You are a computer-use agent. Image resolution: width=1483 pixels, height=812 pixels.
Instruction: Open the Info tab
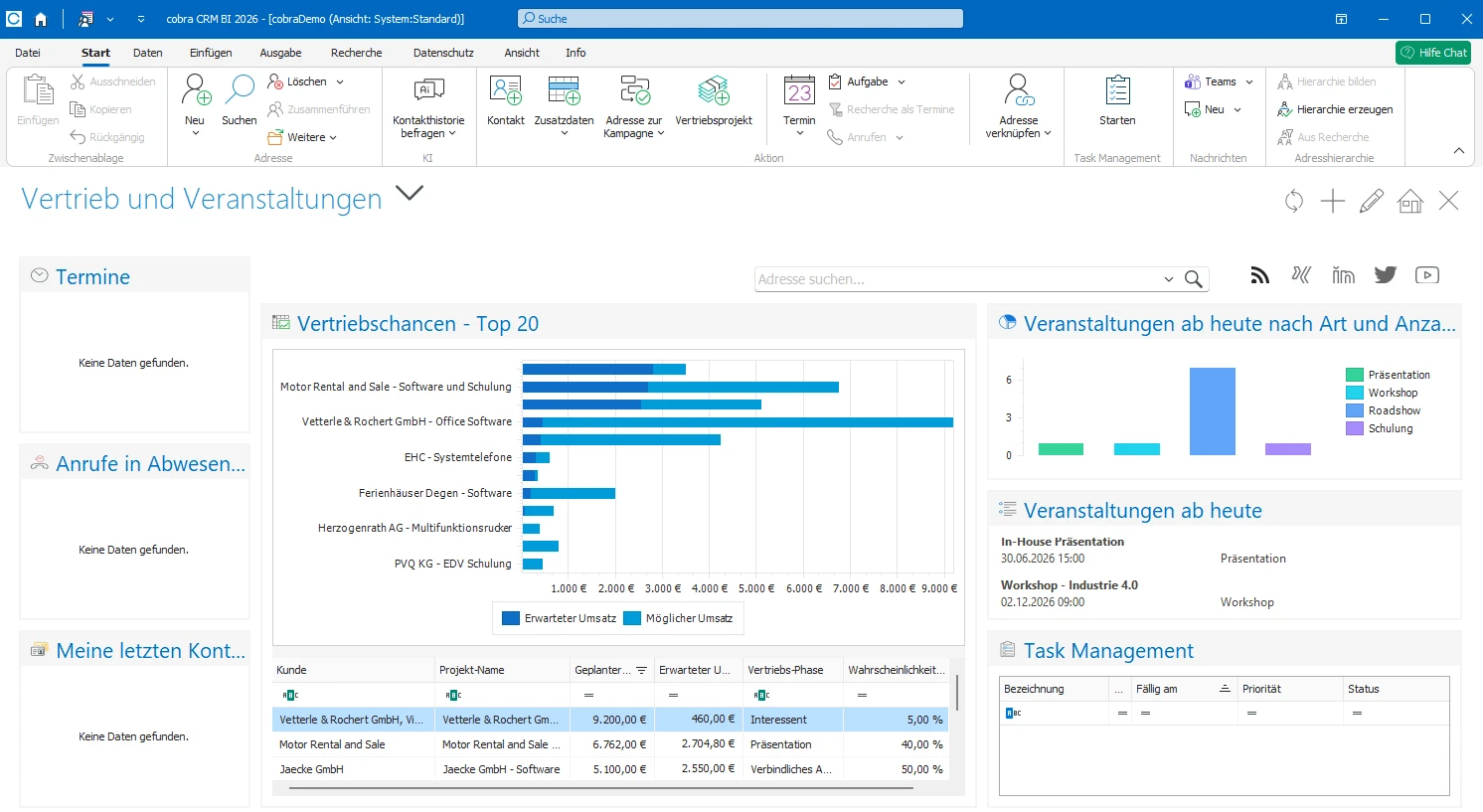click(576, 53)
